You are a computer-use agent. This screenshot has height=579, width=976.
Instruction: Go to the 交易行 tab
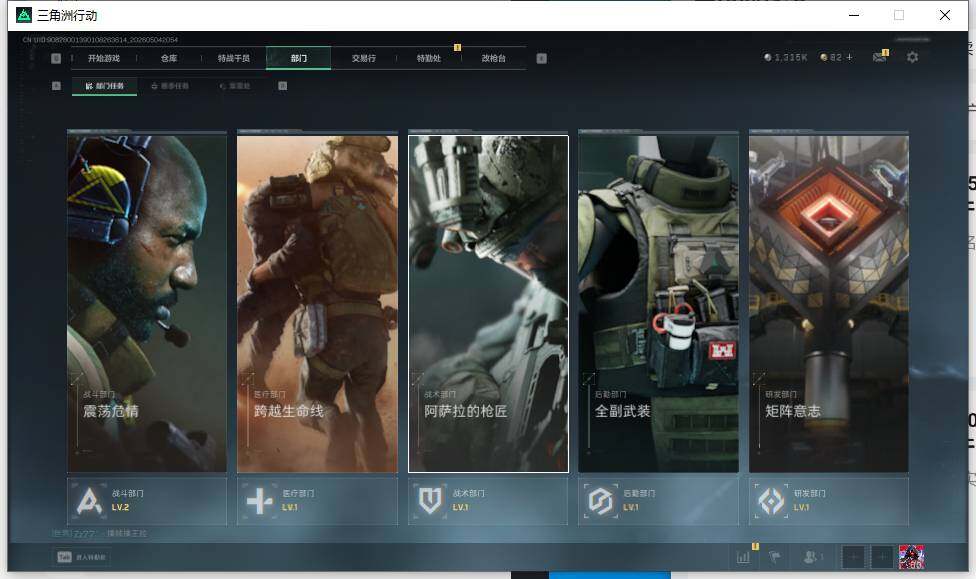tap(364, 58)
